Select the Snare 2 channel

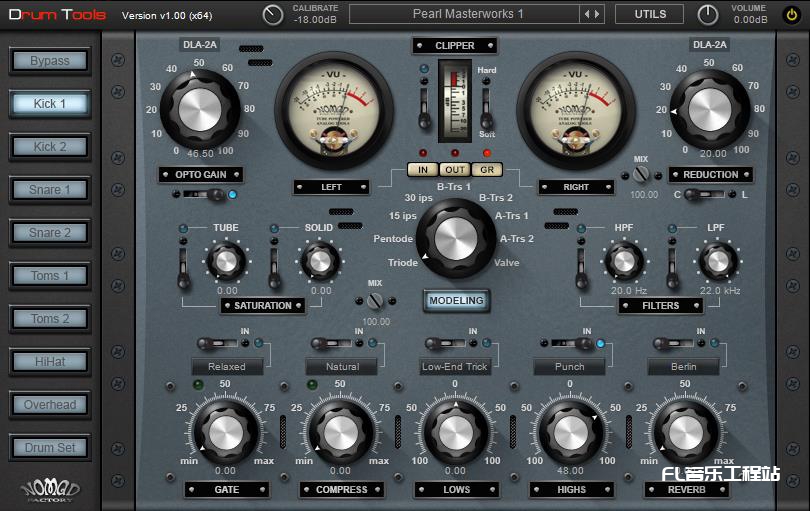50,233
